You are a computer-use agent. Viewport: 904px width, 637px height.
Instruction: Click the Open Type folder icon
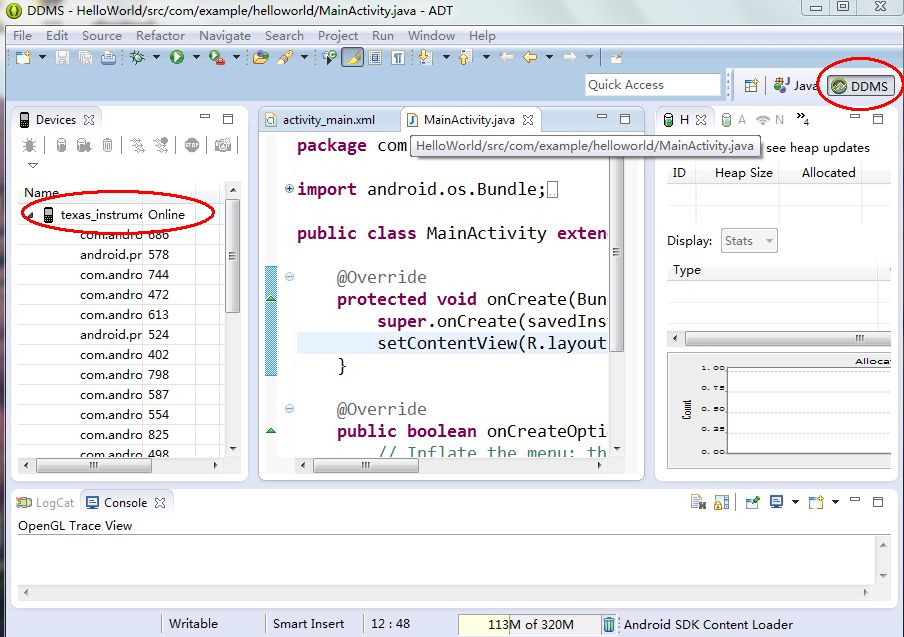click(261, 57)
